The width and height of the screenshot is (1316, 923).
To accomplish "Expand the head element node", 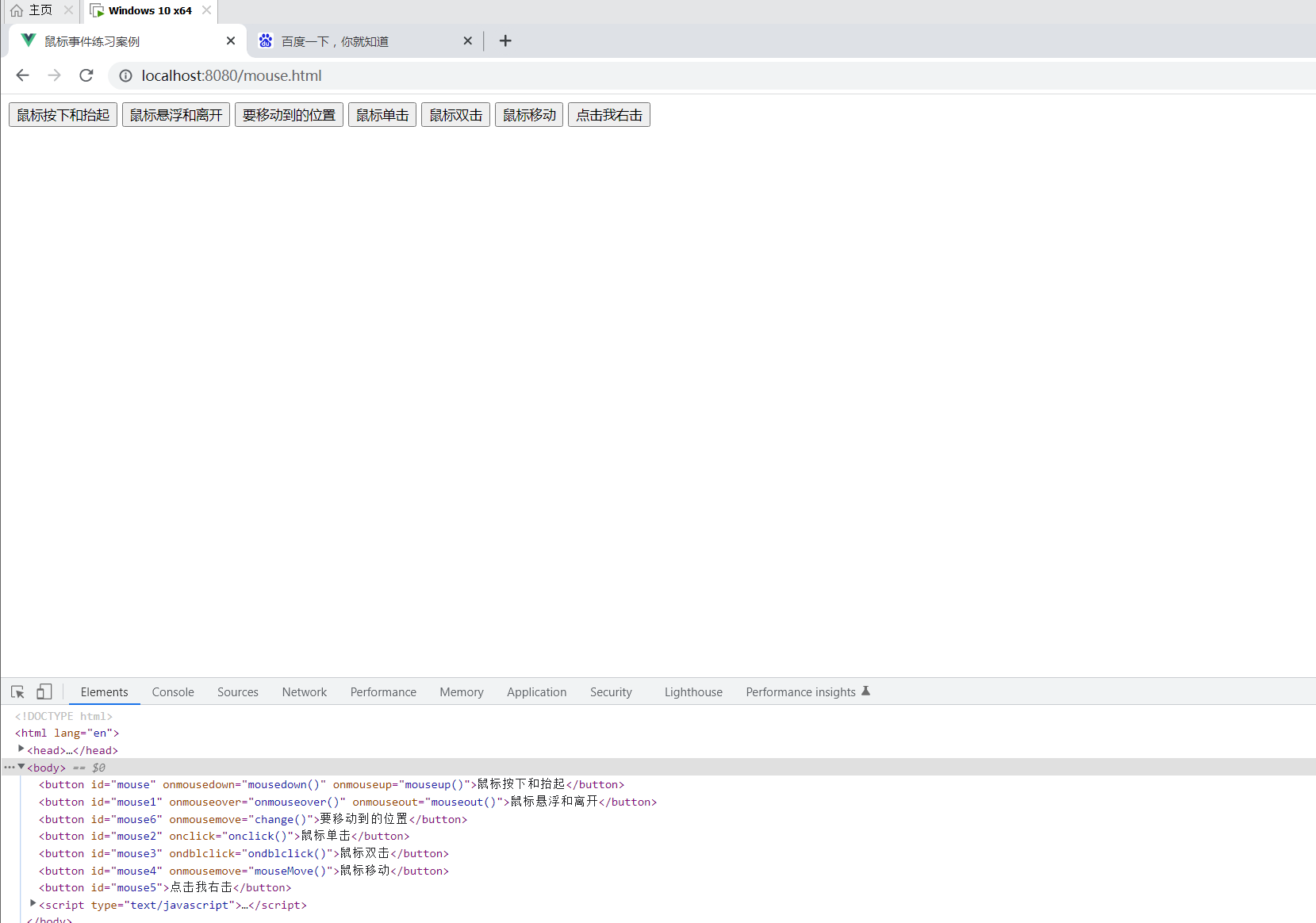I will tap(21, 749).
